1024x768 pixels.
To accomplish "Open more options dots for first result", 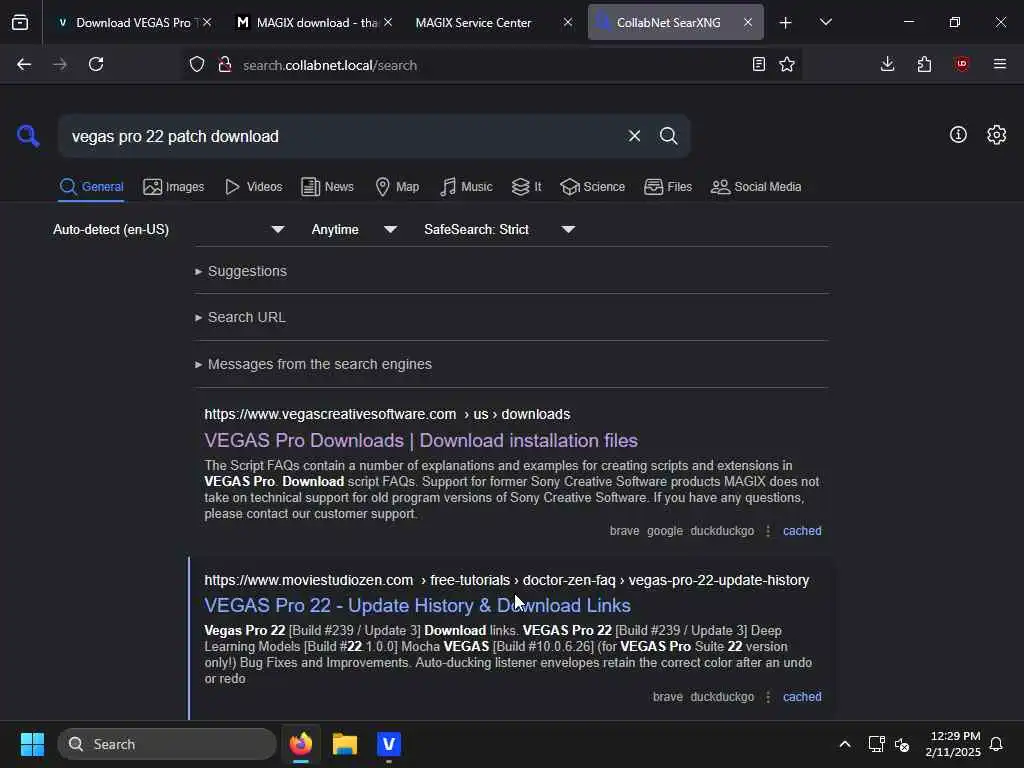I will [768, 531].
